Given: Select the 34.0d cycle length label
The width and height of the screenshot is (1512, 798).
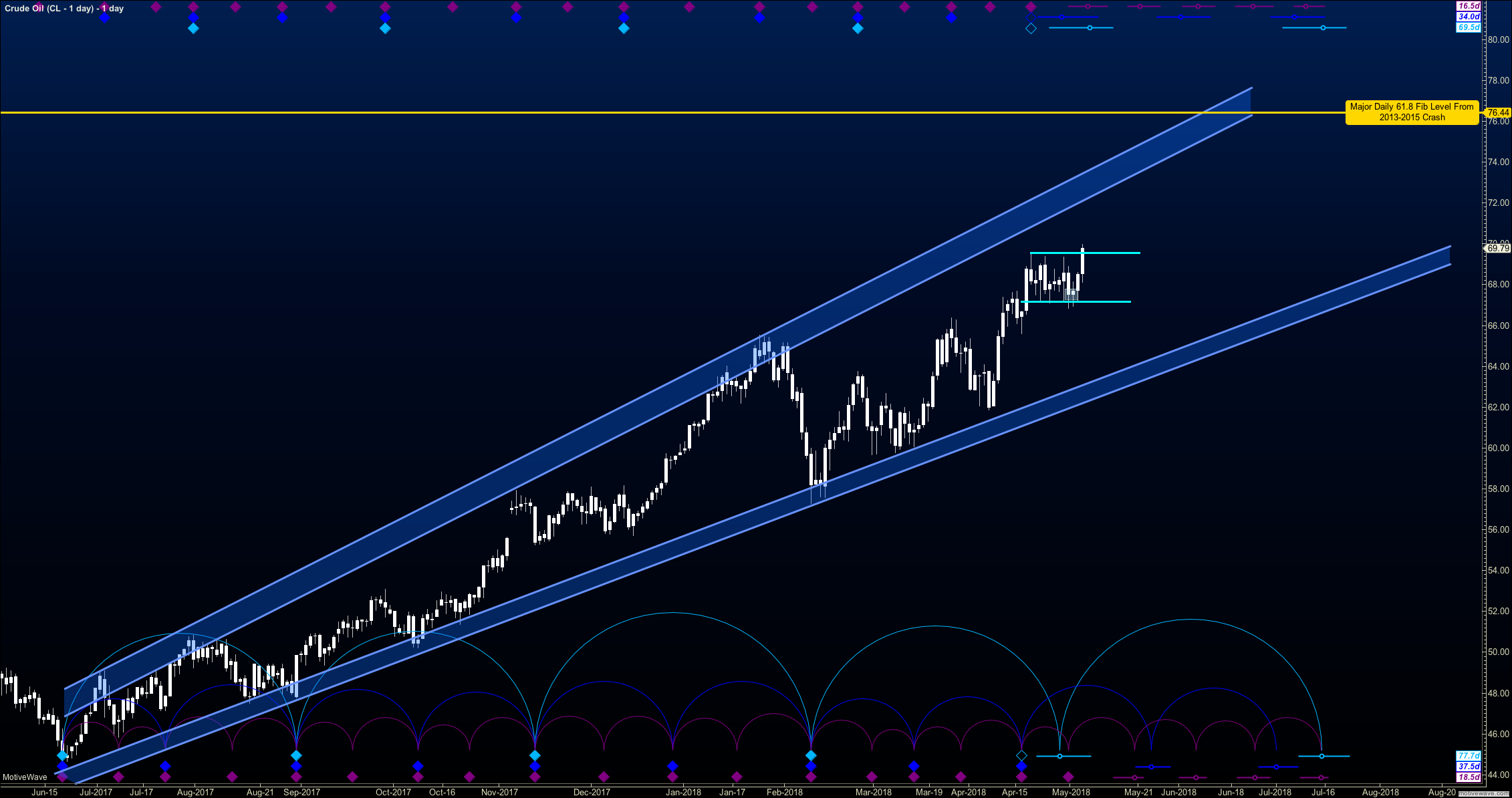Looking at the screenshot, I should [x=1469, y=17].
